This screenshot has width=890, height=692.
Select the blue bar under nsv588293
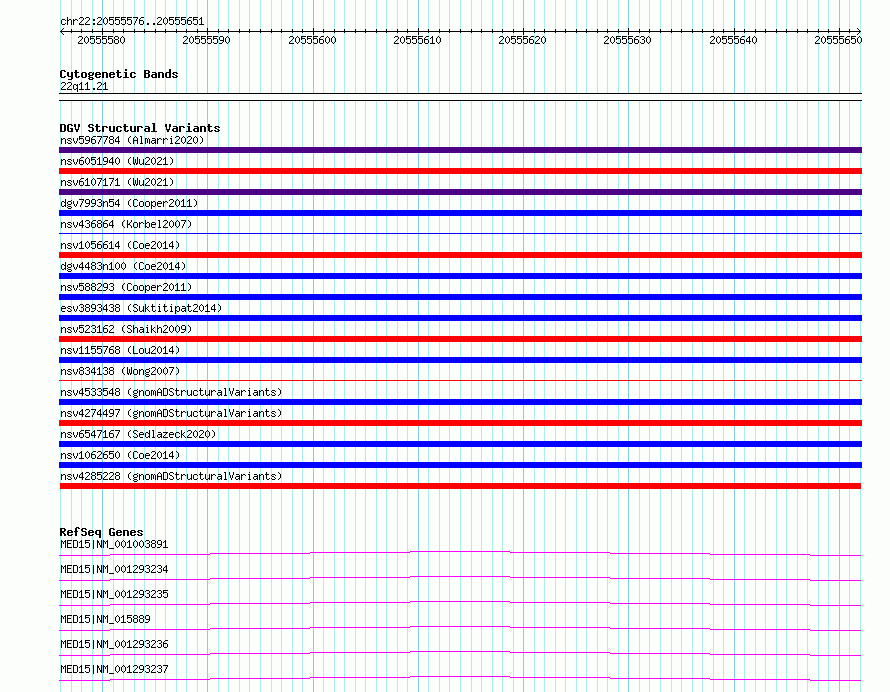pyautogui.click(x=460, y=297)
